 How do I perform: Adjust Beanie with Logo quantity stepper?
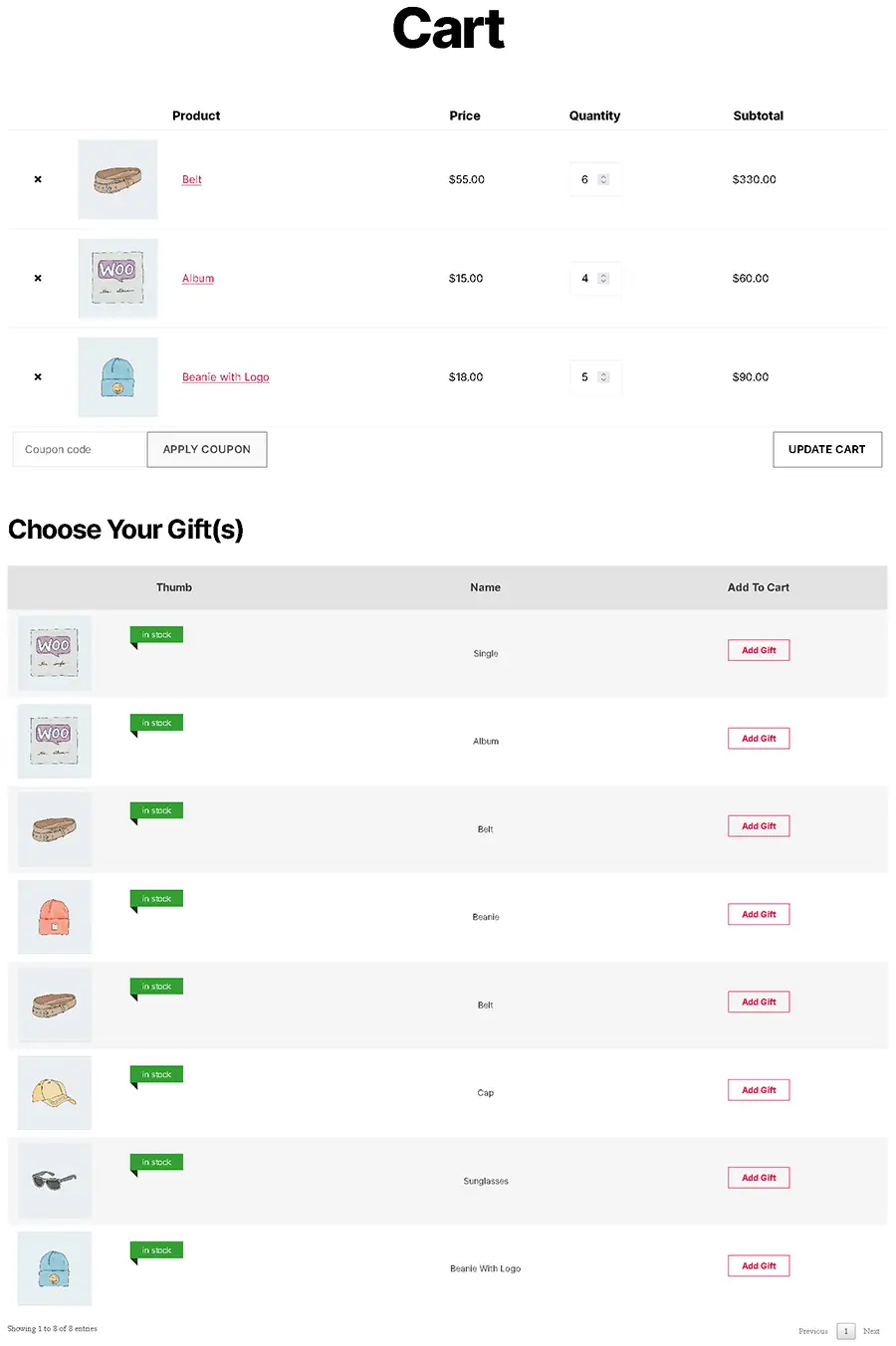[603, 377]
